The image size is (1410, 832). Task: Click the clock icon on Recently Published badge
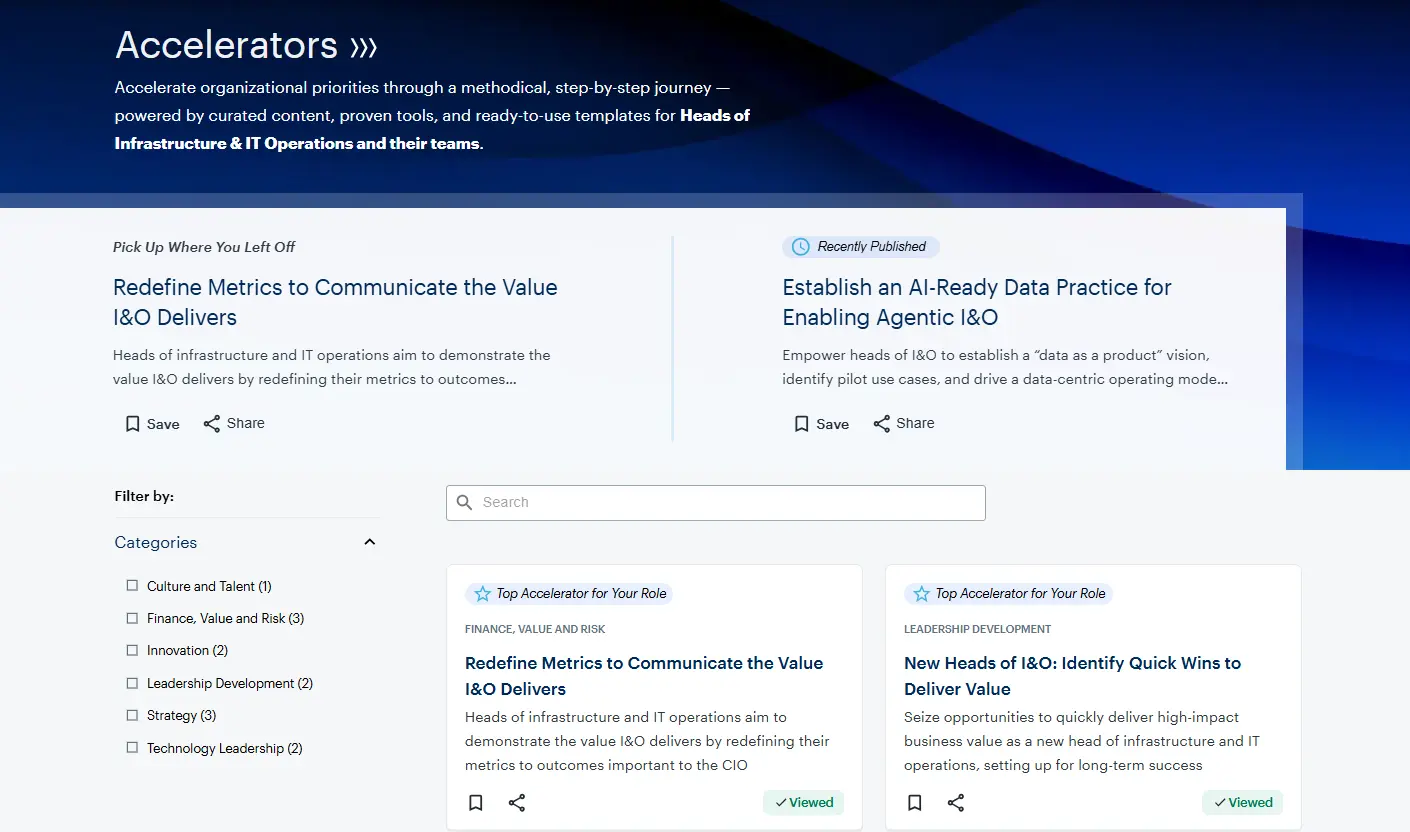coord(803,246)
